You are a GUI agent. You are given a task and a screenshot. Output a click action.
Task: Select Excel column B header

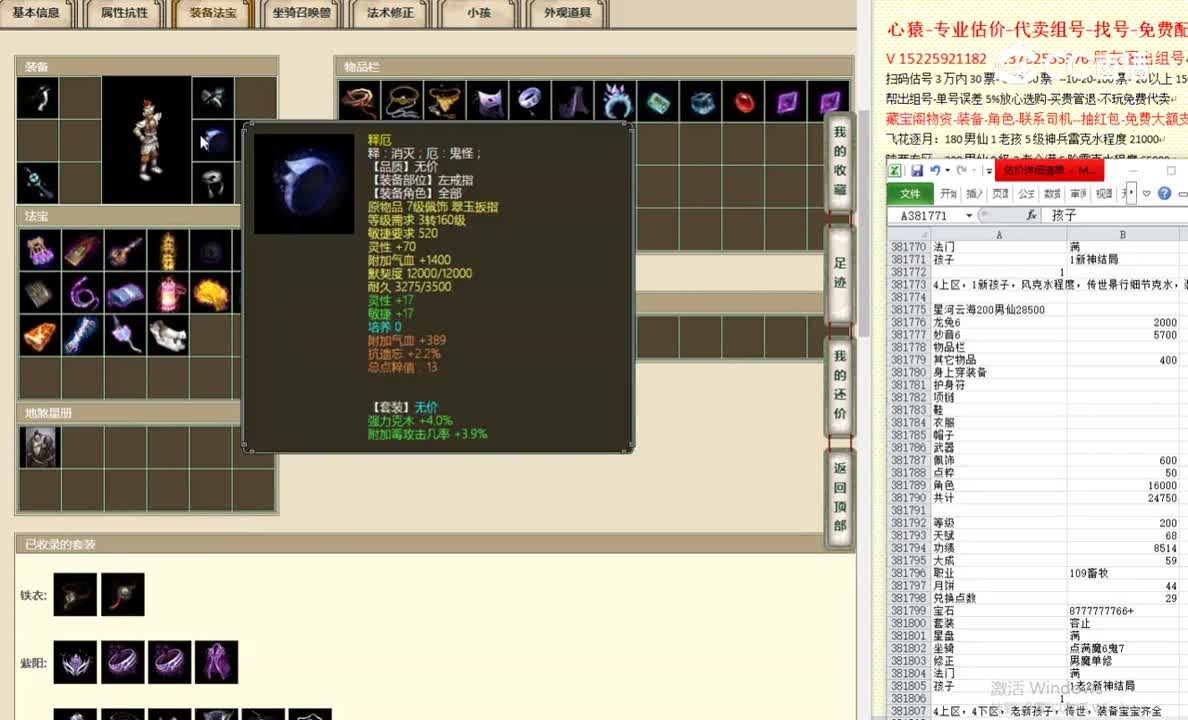click(1123, 235)
